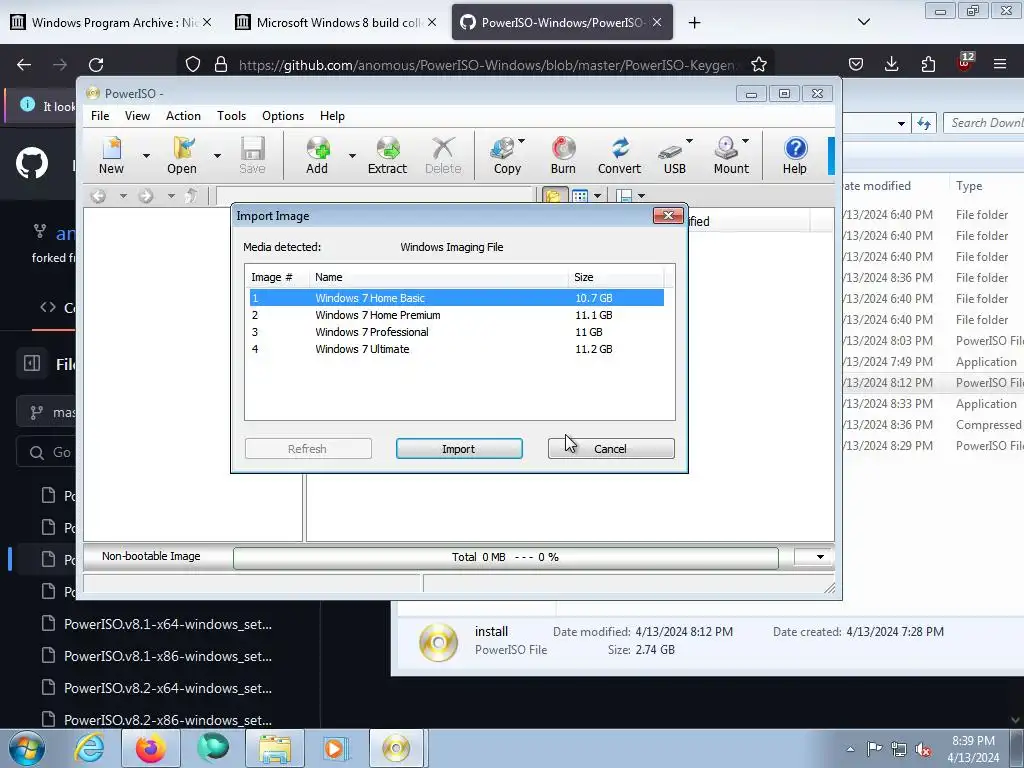The width and height of the screenshot is (1024, 768).
Task: Close the Import Image dialog
Action: pos(668,216)
